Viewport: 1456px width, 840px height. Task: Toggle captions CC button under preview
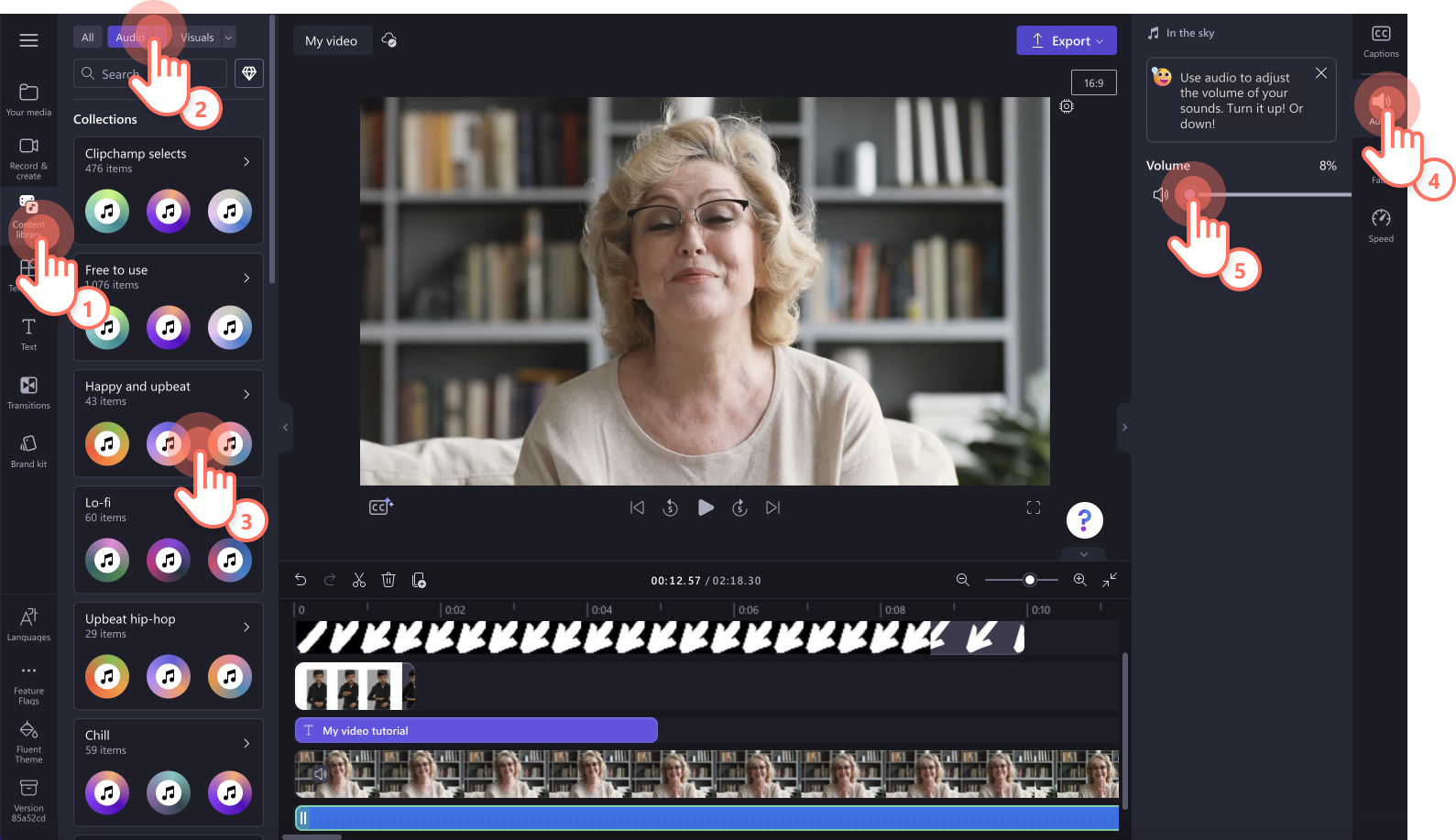(381, 507)
